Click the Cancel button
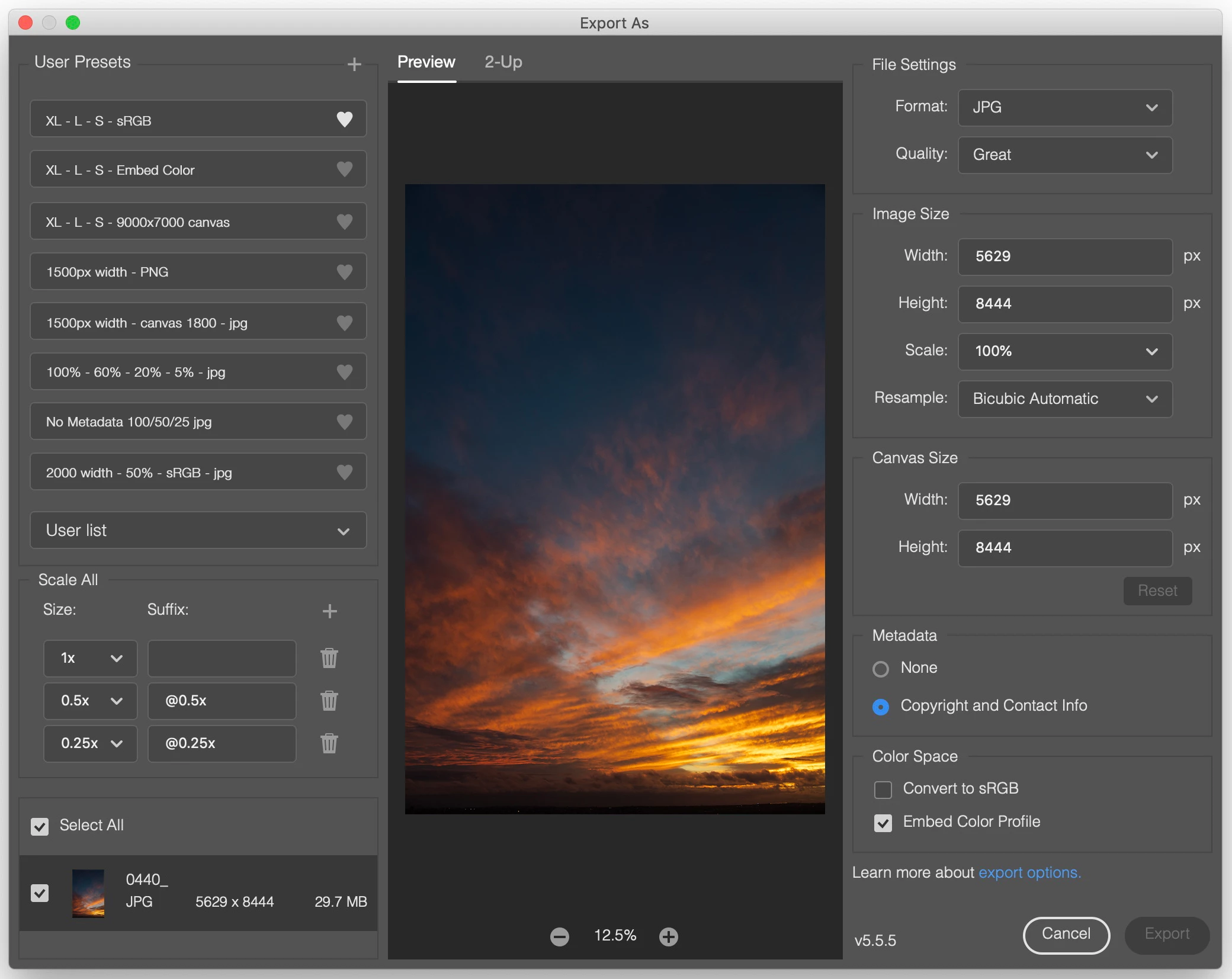The image size is (1232, 979). pos(1066,934)
